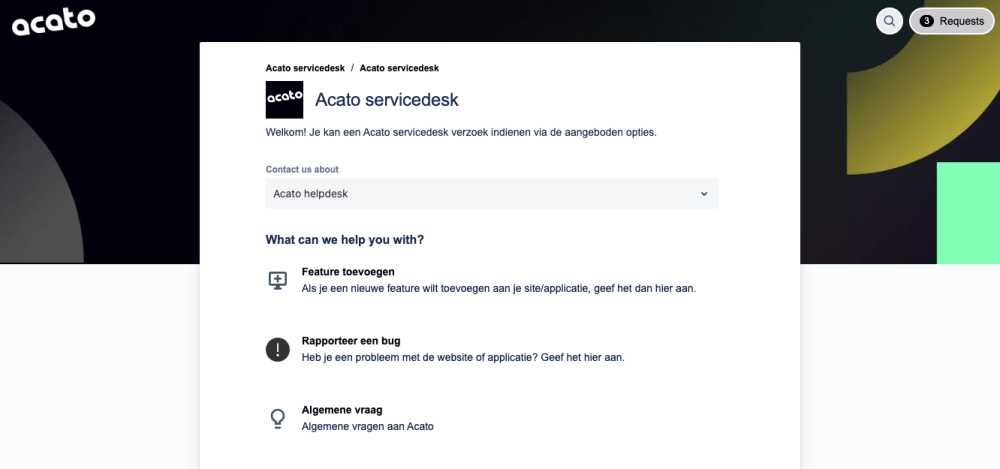
Task: Open the Contact us about dropdown
Action: point(492,193)
